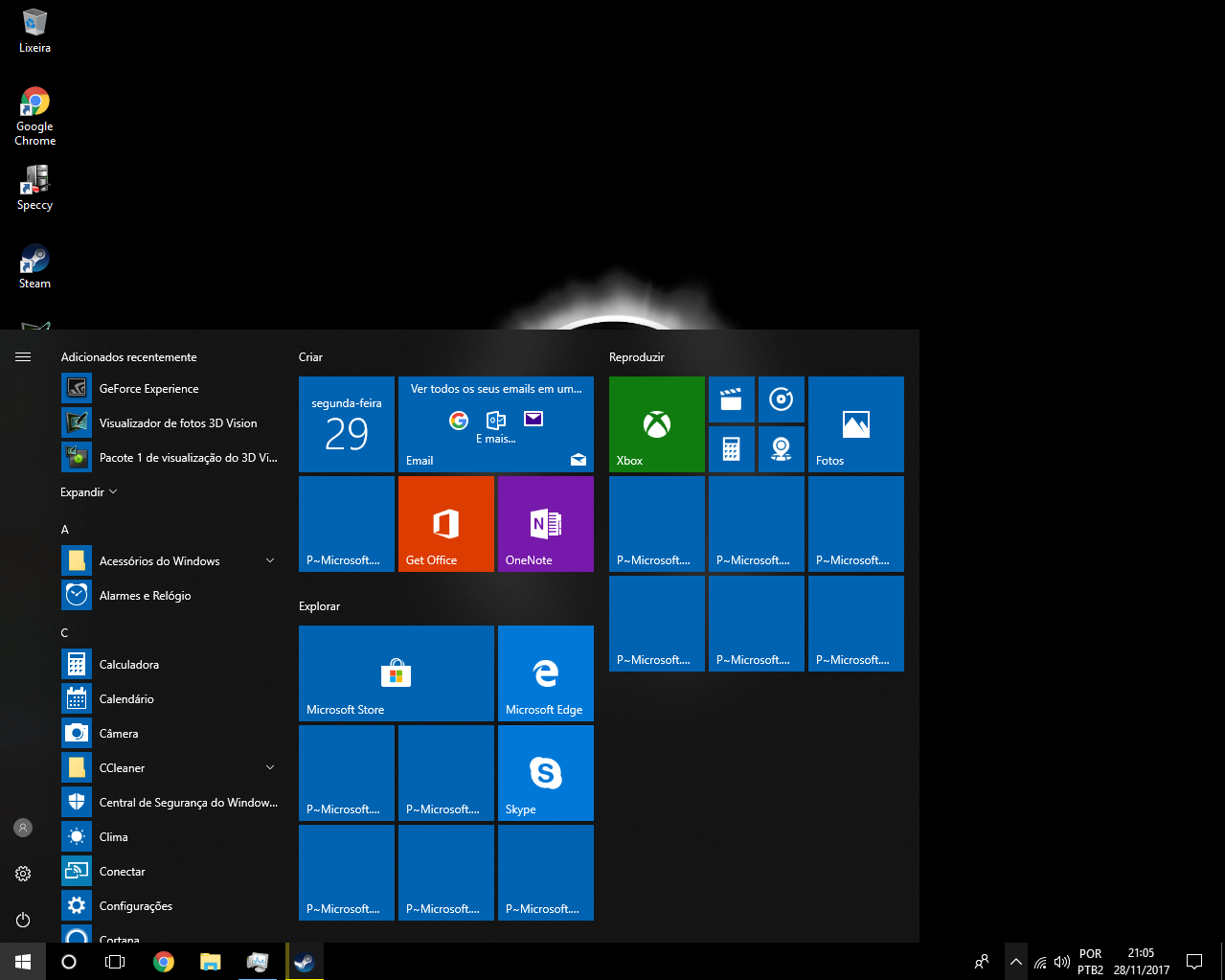Open Alarmes e Relógio app
Image resolution: width=1225 pixels, height=980 pixels.
coord(170,596)
